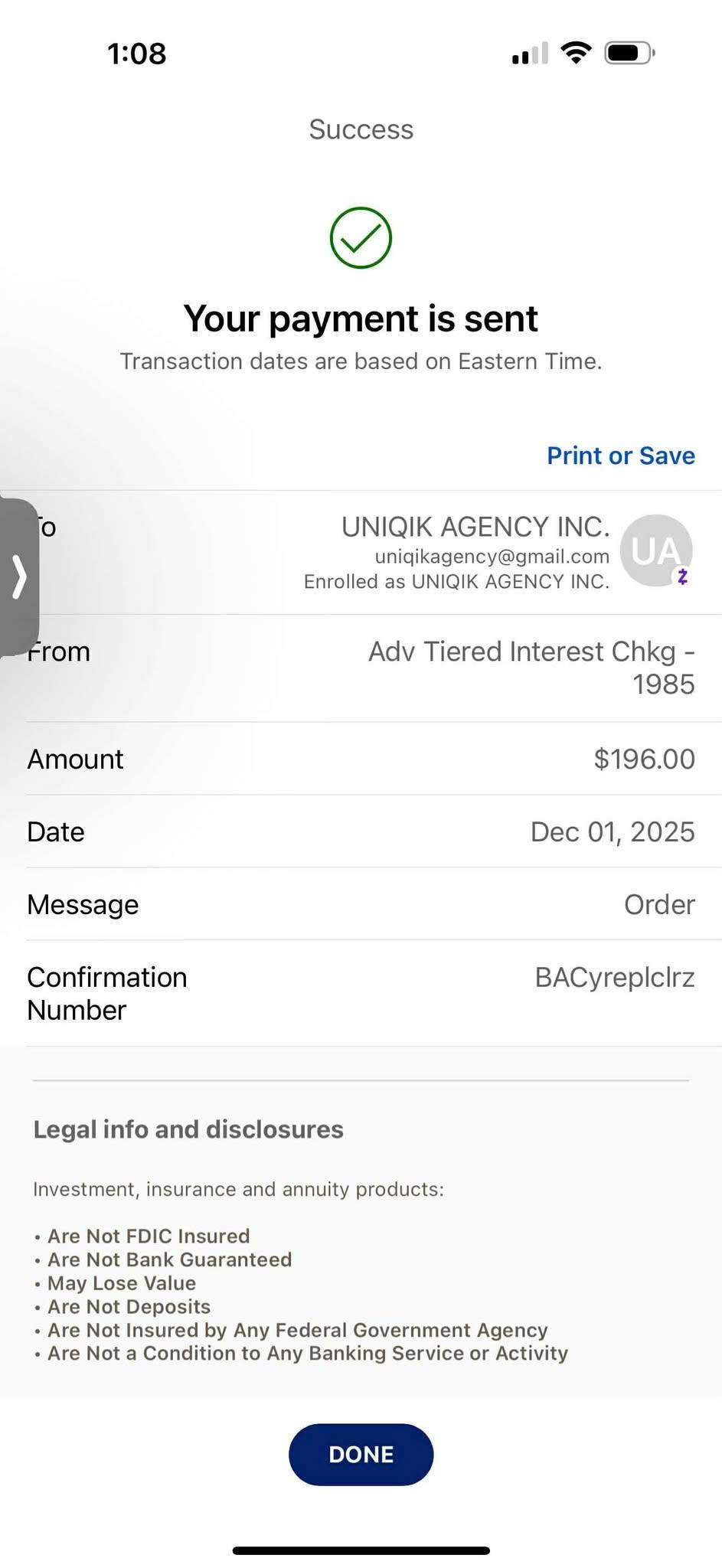Image resolution: width=722 pixels, height=1568 pixels.
Task: Click the Print or Save link
Action: pyautogui.click(x=620, y=456)
